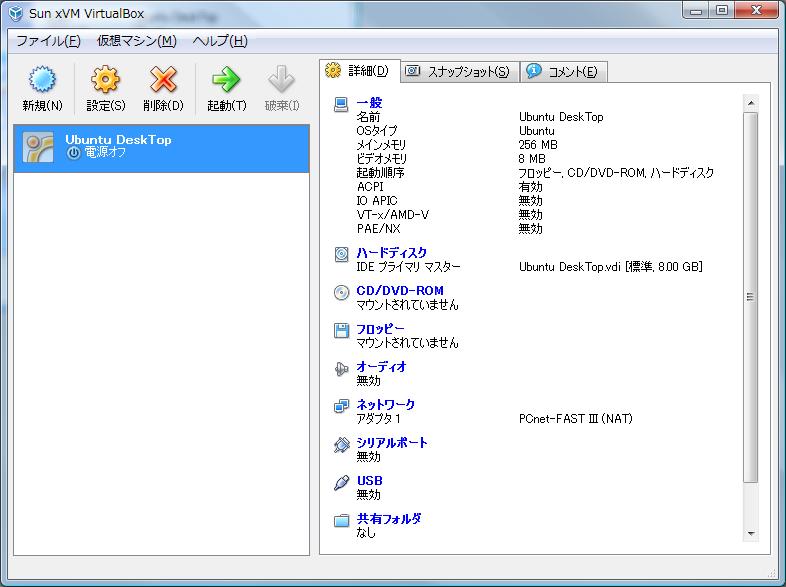This screenshot has height=587, width=786.
Task: Click the PAE/NX label
Action: (x=378, y=229)
